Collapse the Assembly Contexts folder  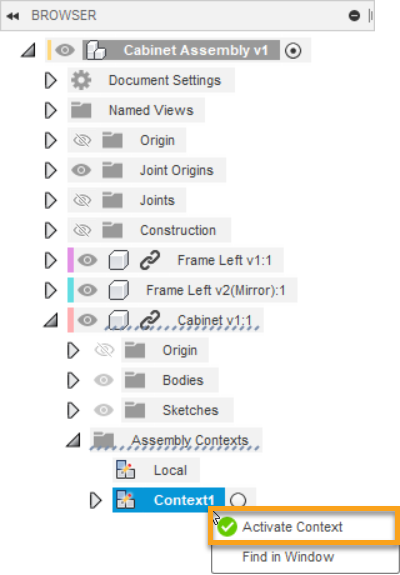(x=74, y=440)
